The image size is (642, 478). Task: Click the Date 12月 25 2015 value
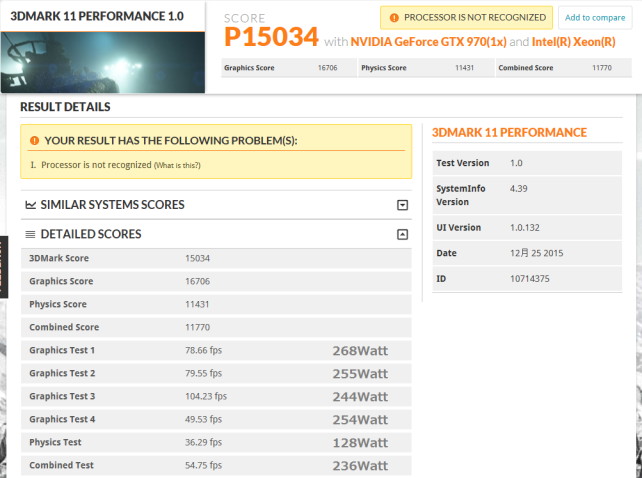(536, 253)
